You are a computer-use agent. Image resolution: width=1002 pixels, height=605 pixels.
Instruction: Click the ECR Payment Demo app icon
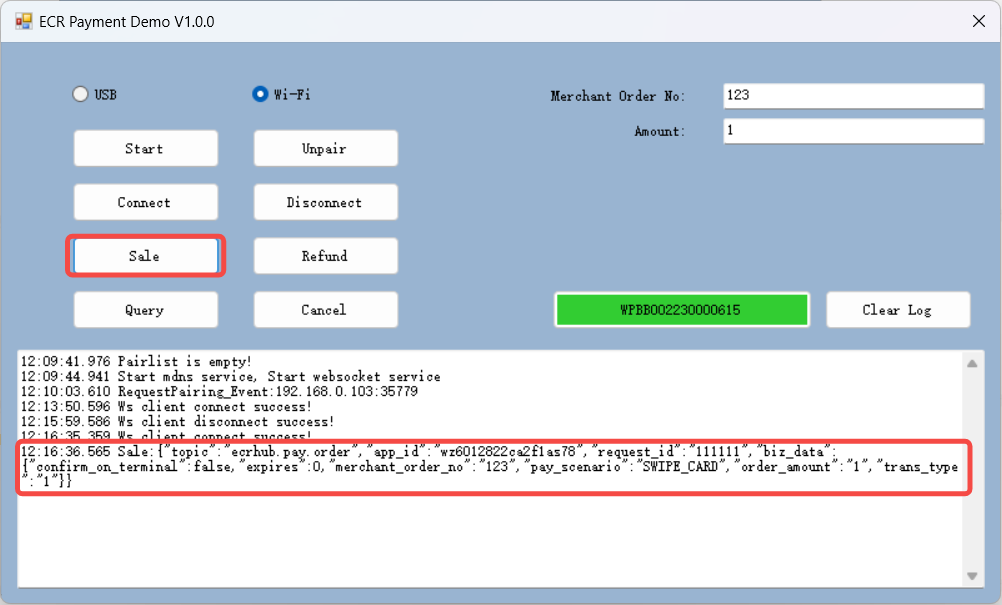point(24,21)
